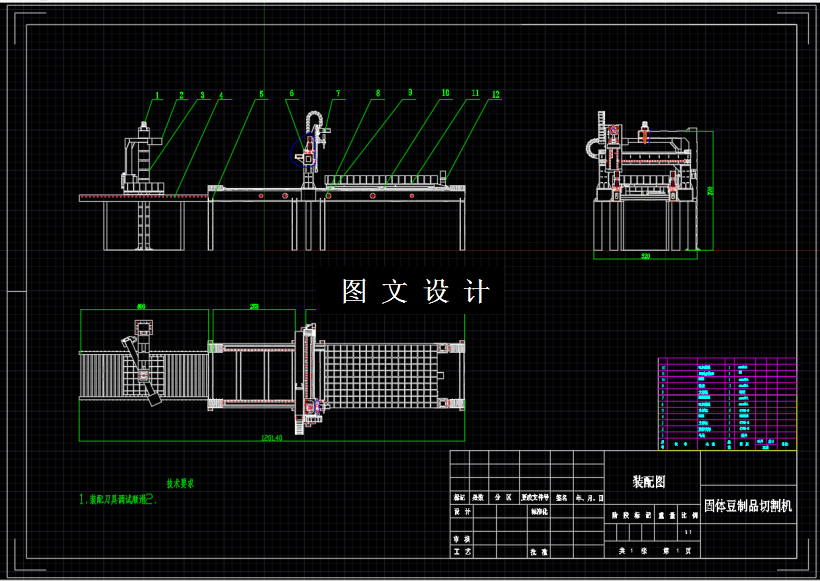820x581 pixels.
Task: Pick the 200 height dimension beside the side view
Action: (x=710, y=191)
